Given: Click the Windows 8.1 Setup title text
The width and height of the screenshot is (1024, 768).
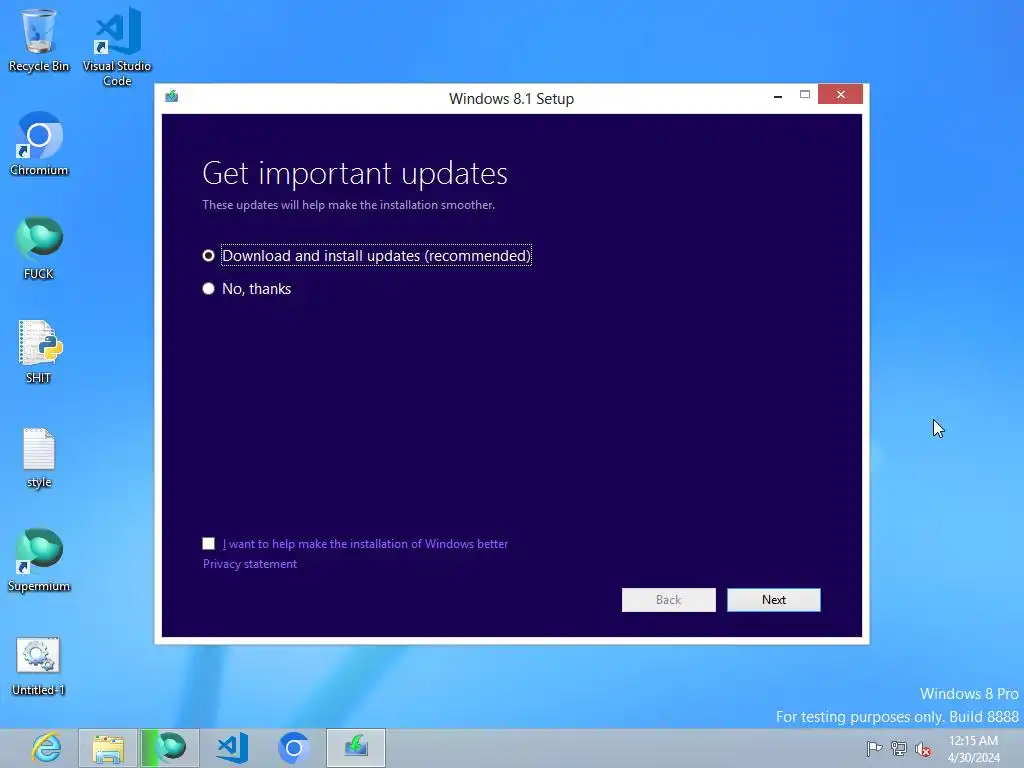Looking at the screenshot, I should (x=511, y=99).
